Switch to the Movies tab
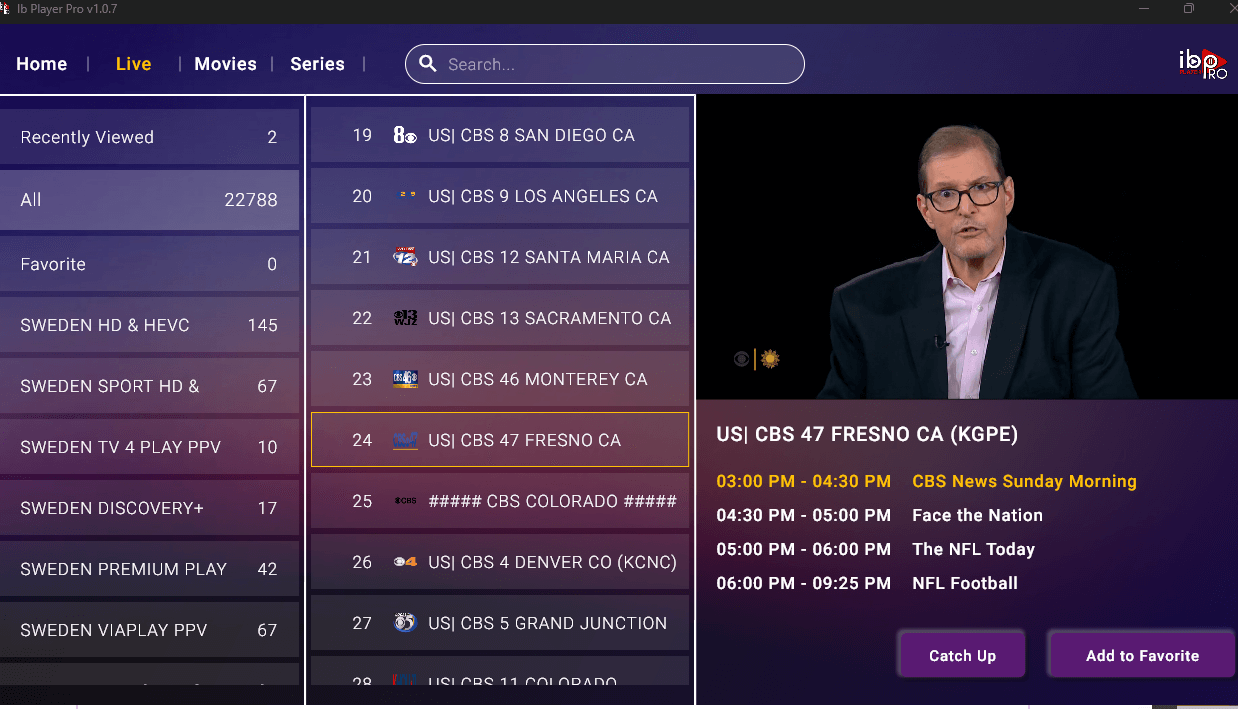 (225, 64)
